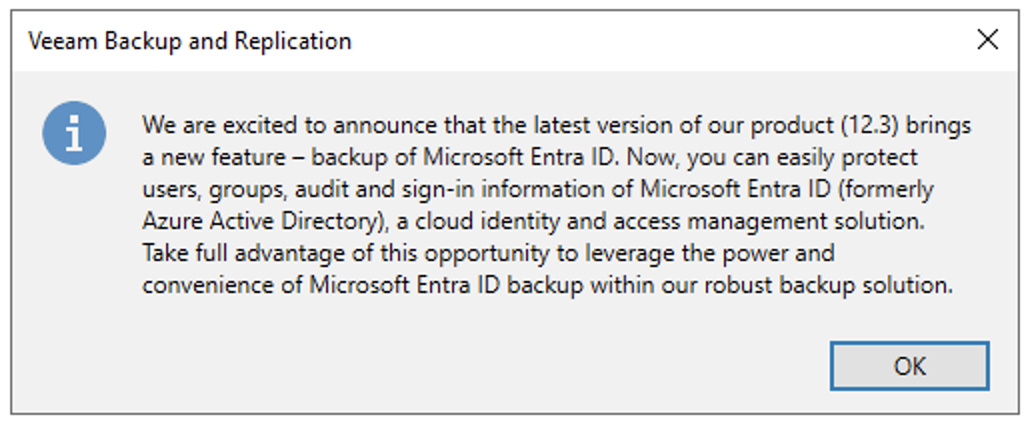Click the "Veeam Backup and Replication" title text
The height and width of the screenshot is (432, 1028).
tap(190, 41)
